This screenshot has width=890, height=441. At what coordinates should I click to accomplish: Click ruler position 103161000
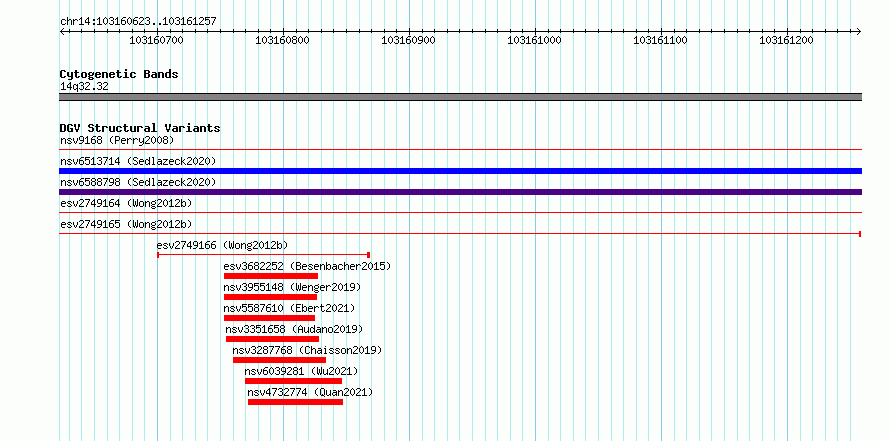(534, 40)
